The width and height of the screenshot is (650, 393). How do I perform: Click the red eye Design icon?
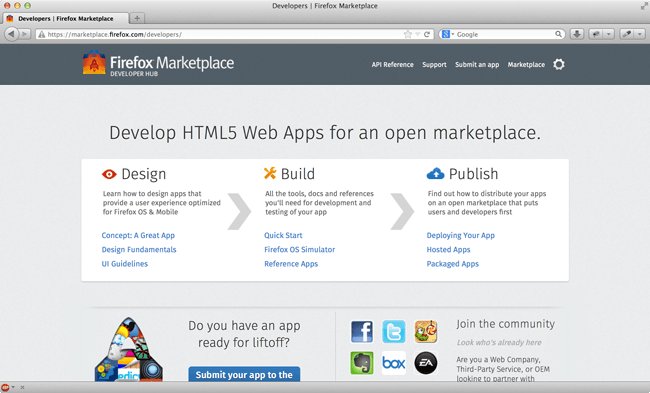pos(109,174)
